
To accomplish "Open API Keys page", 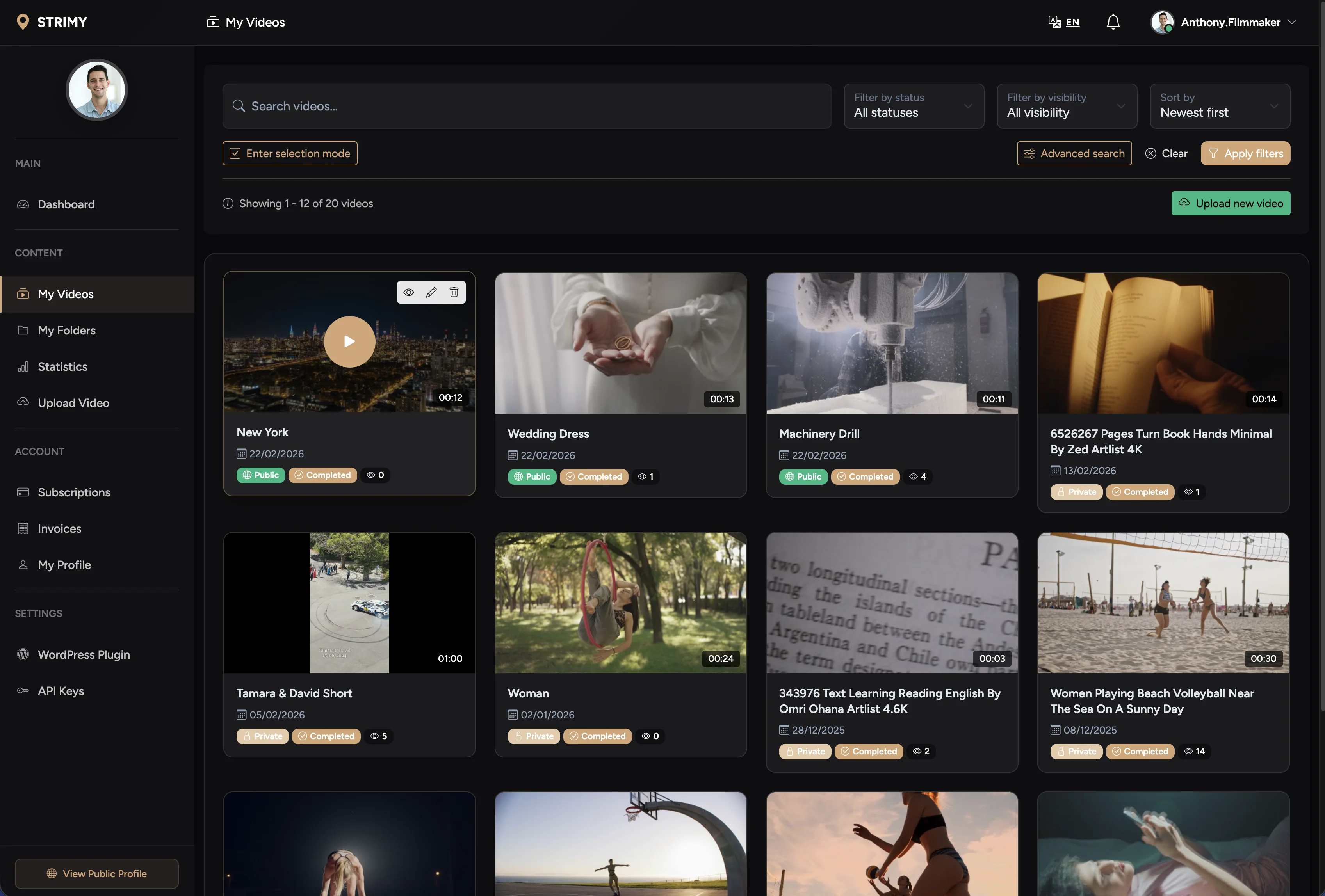I will (x=61, y=691).
